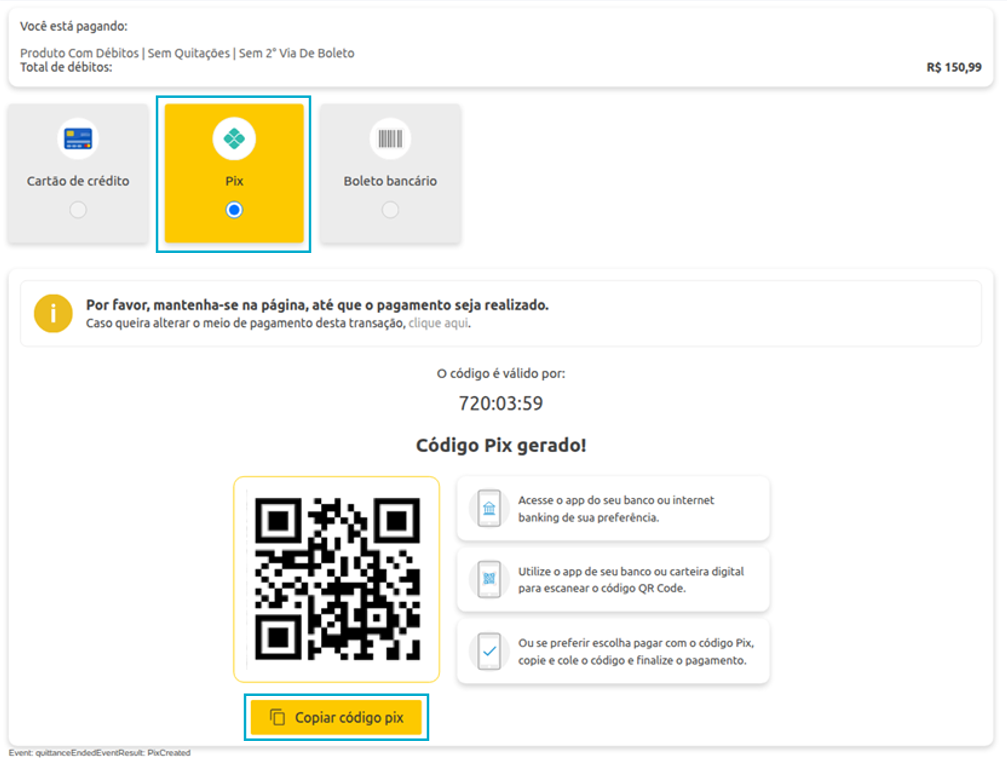Click the Event quittanceEndedEventResult footer text

(x=100, y=753)
